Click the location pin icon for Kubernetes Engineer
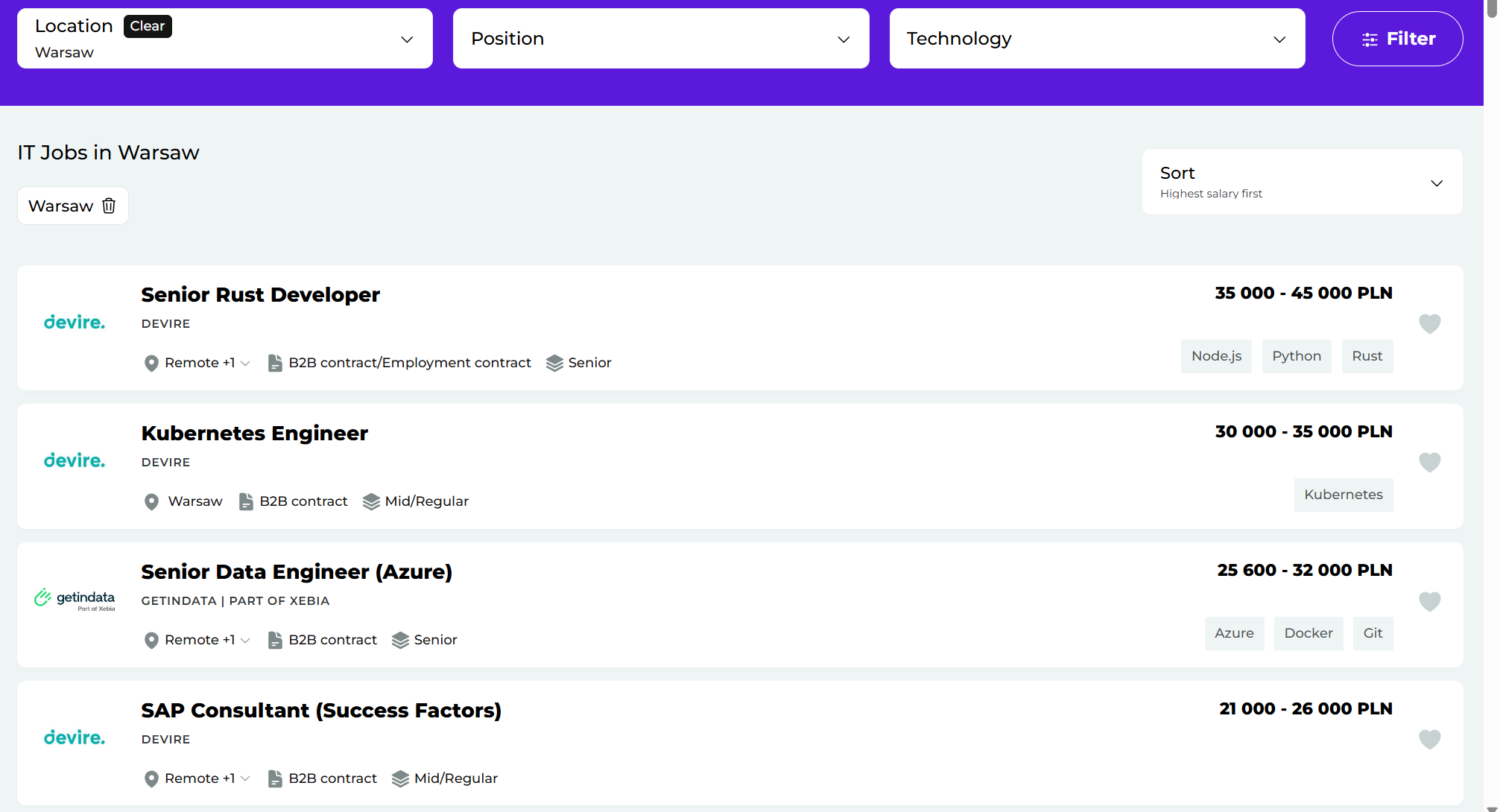The width and height of the screenshot is (1500, 812). [151, 501]
